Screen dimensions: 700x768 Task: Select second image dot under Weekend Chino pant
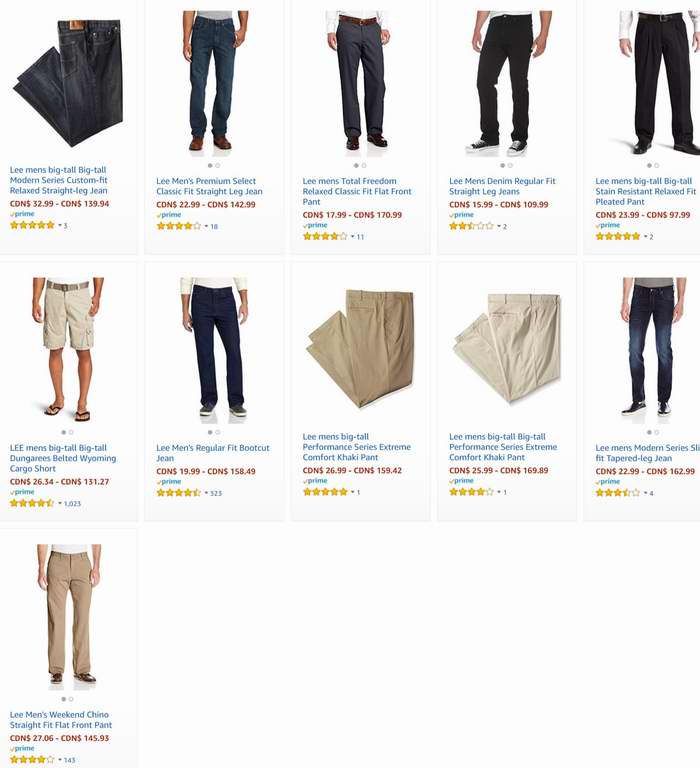click(72, 699)
